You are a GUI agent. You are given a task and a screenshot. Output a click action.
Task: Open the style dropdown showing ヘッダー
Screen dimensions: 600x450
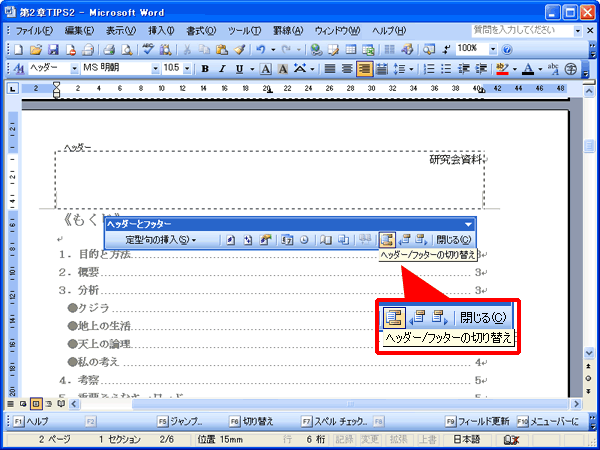(x=75, y=69)
